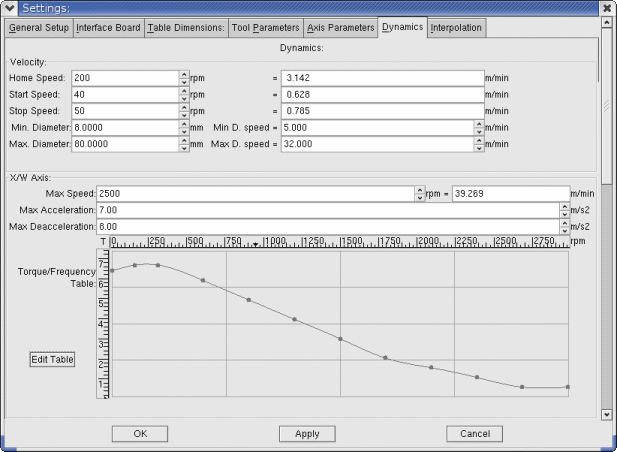Increase Stop Speed with up arrow
The image size is (617, 452).
[x=183, y=107]
